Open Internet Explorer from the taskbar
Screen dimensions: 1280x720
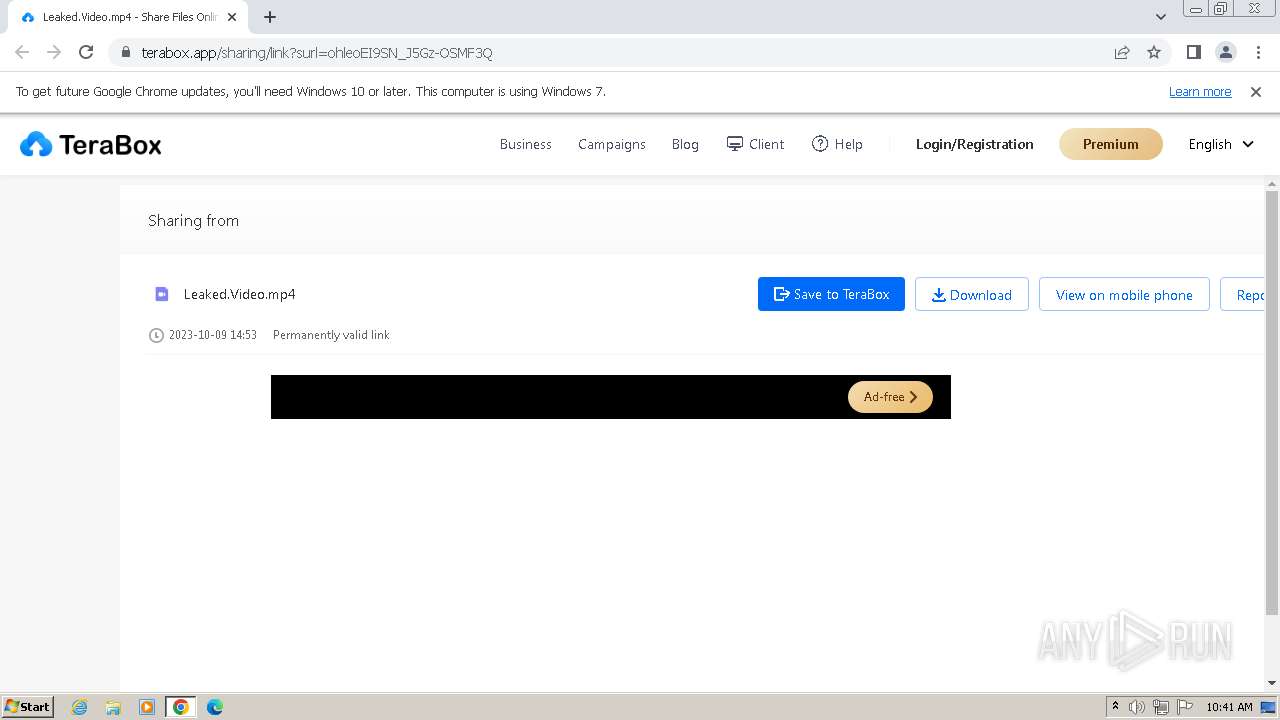tap(80, 707)
